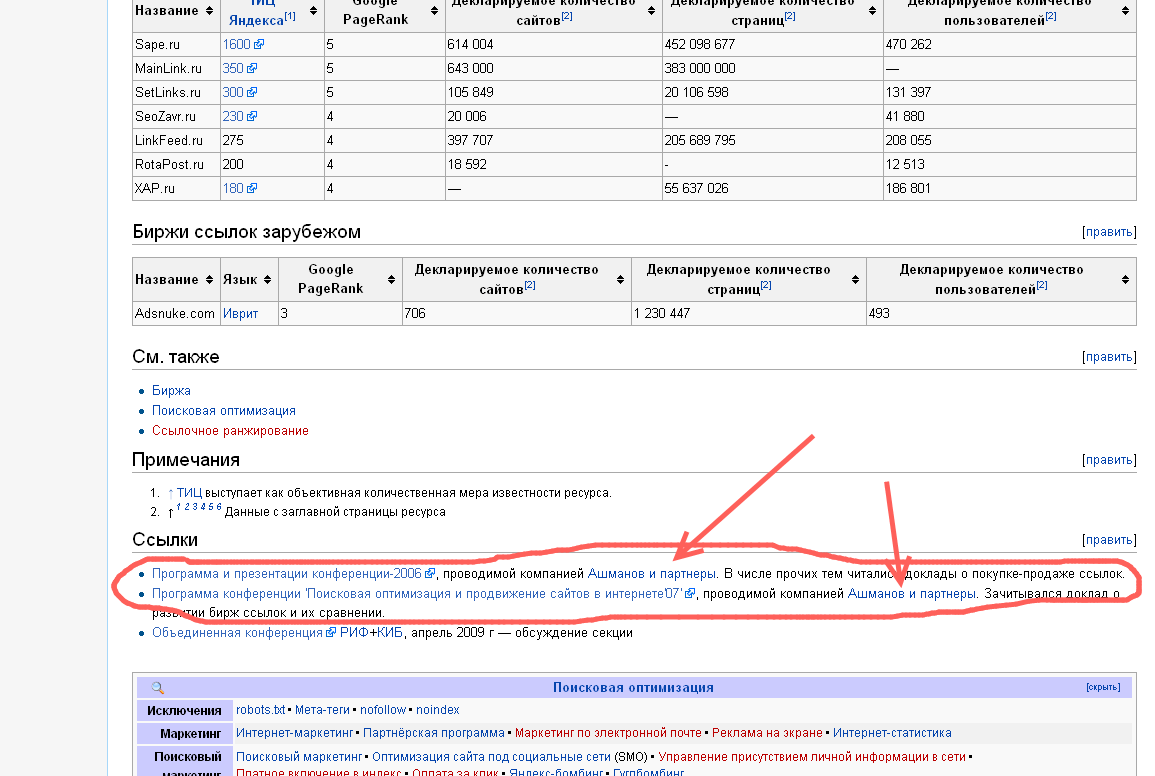The width and height of the screenshot is (1155, 776).
Task: Edit the Биржи ссылок зарубежом section
Action: (x=1109, y=232)
